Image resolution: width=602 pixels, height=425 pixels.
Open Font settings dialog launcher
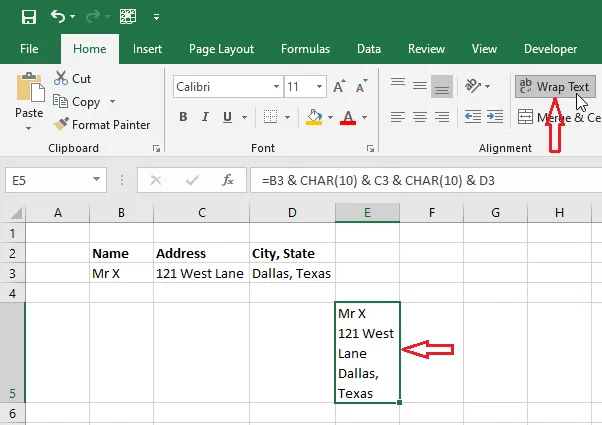(x=370, y=149)
